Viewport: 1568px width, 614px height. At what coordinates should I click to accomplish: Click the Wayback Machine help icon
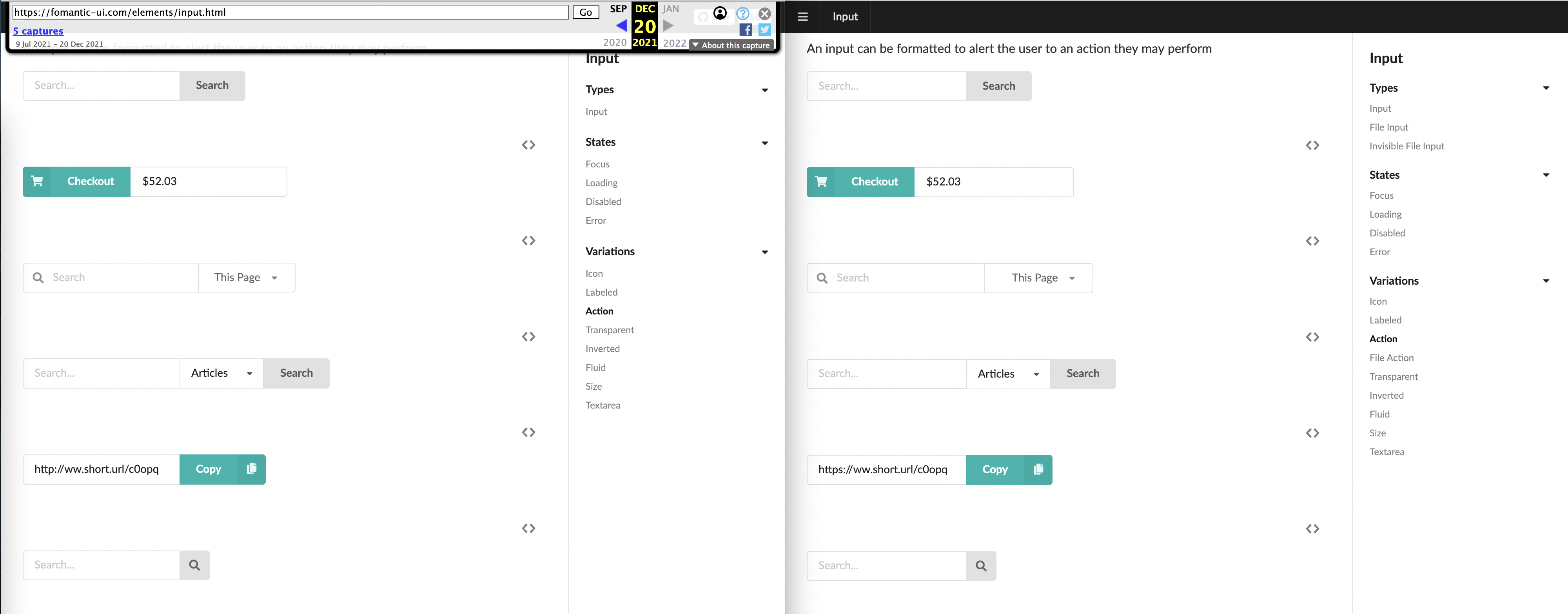click(742, 13)
